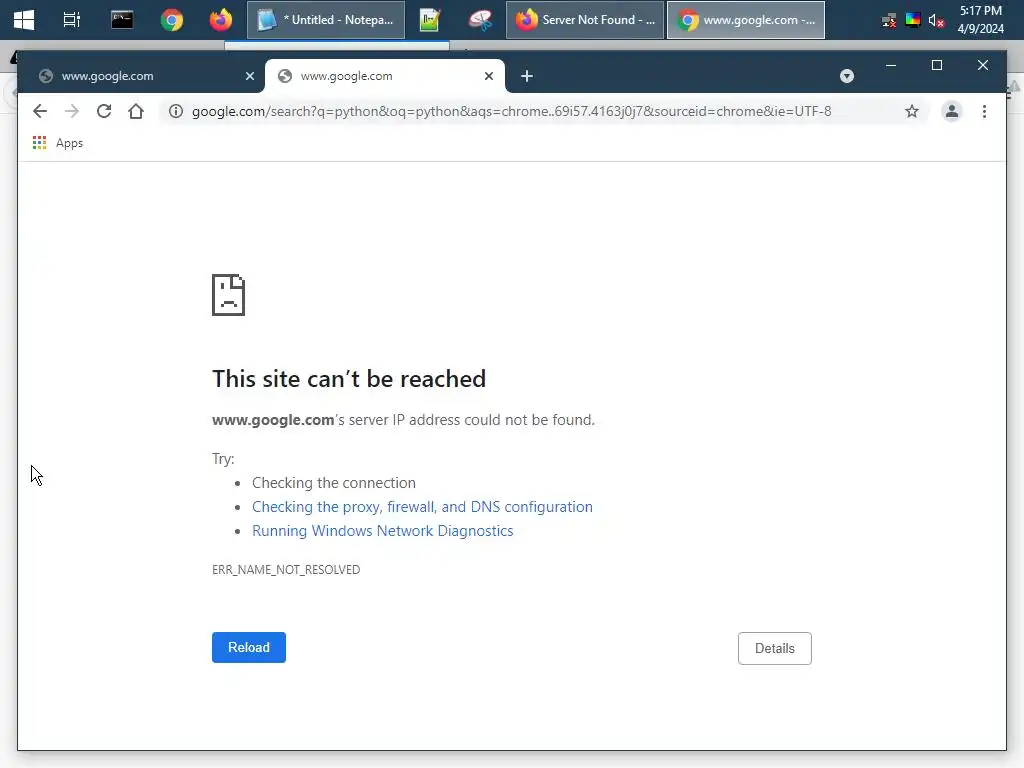1024x768 pixels.
Task: Open the pinned Chrome taskbar icon
Action: 172,20
